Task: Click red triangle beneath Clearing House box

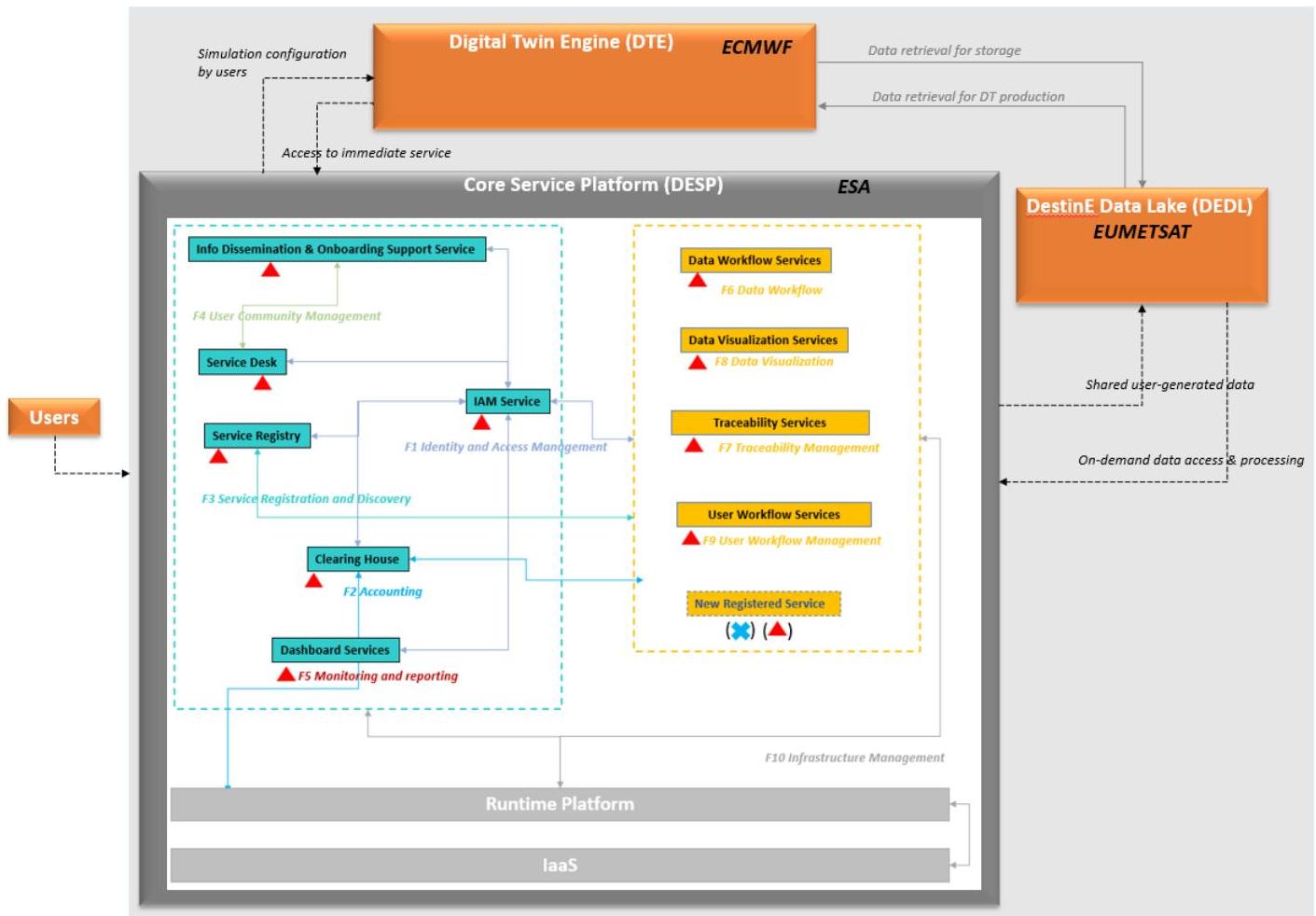Action: click(313, 580)
